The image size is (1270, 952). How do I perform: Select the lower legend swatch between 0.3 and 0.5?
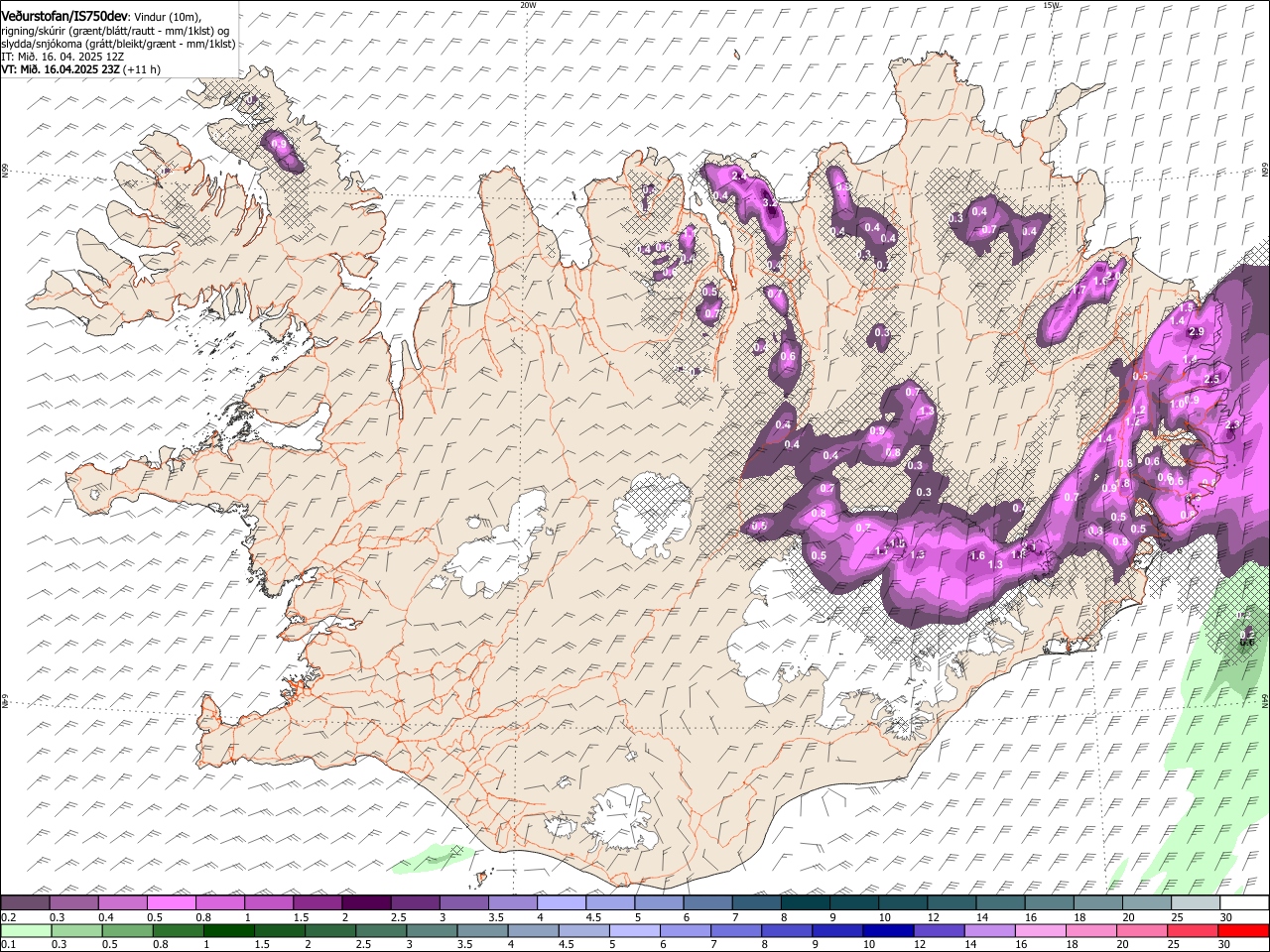coord(76,930)
